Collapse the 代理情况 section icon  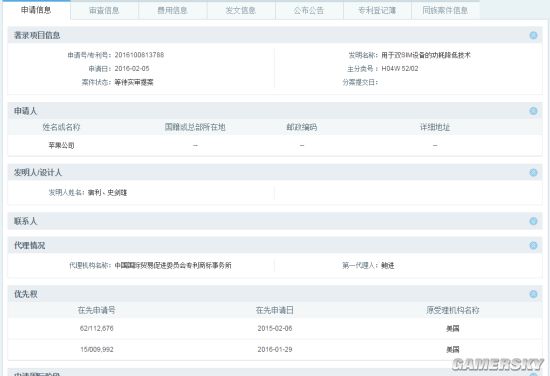tap(533, 246)
